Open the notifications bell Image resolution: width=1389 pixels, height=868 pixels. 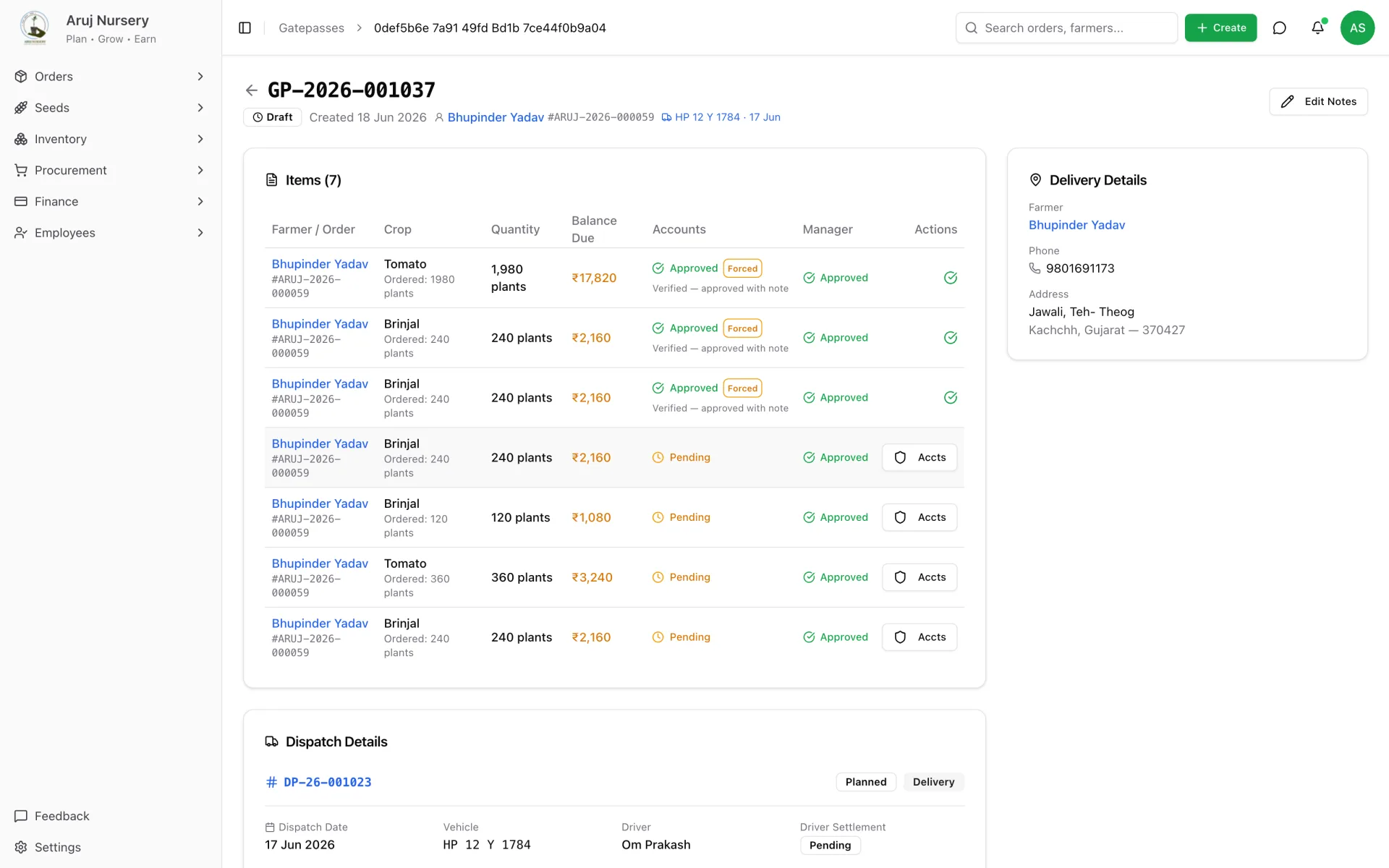point(1317,27)
